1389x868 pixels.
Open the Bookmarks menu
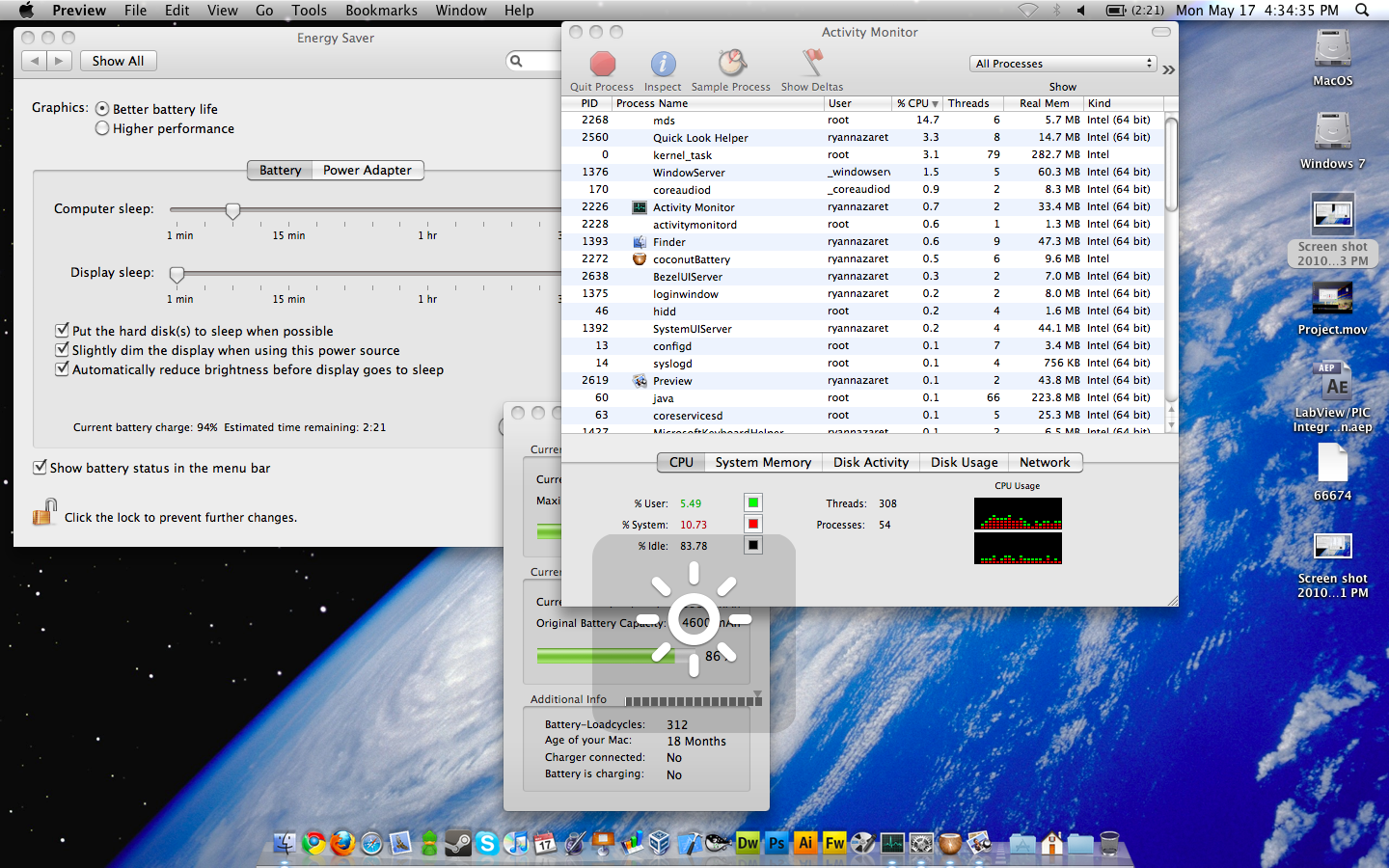[x=381, y=10]
